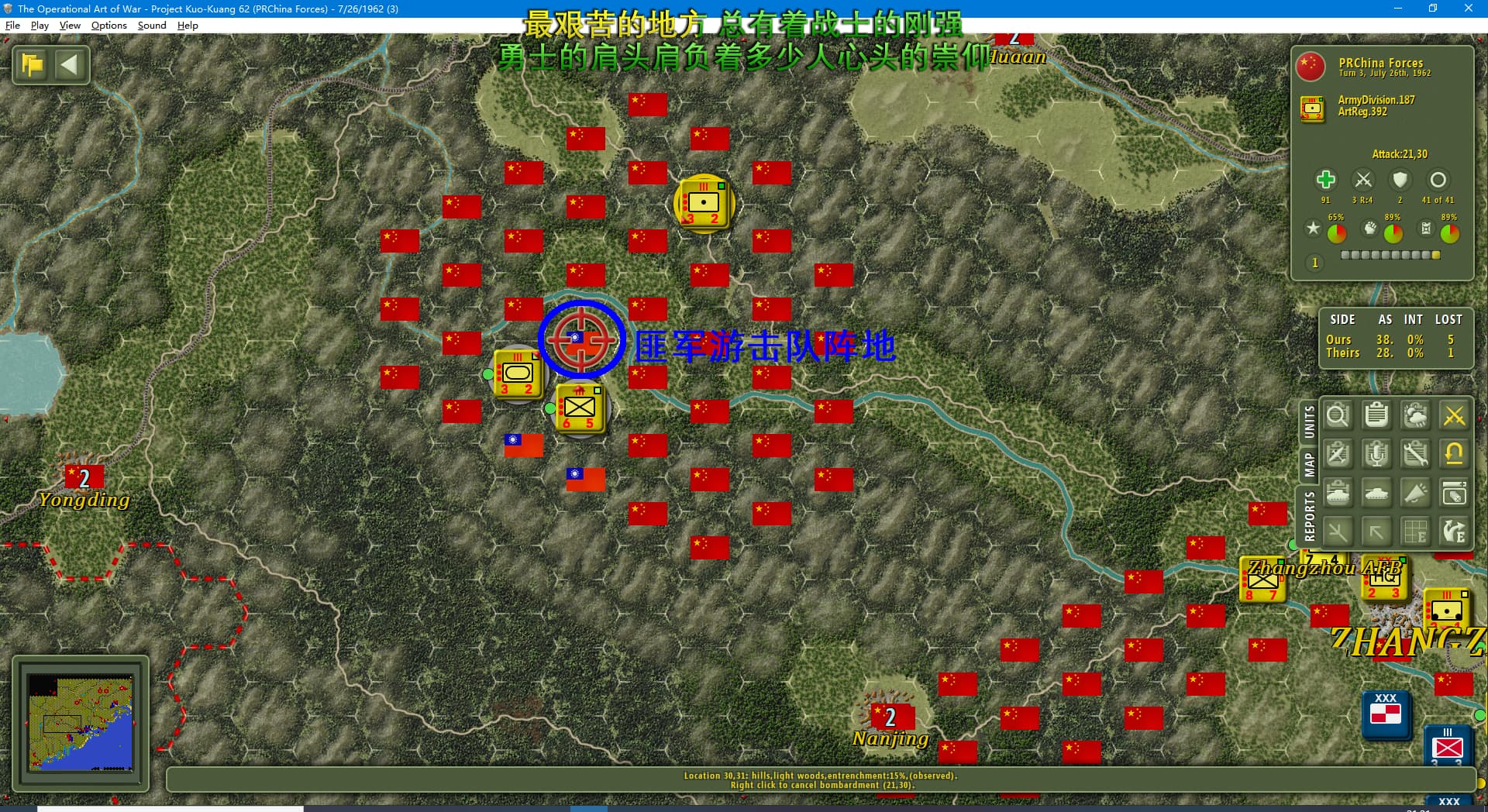Click the Nanjing objective marker

(x=890, y=717)
